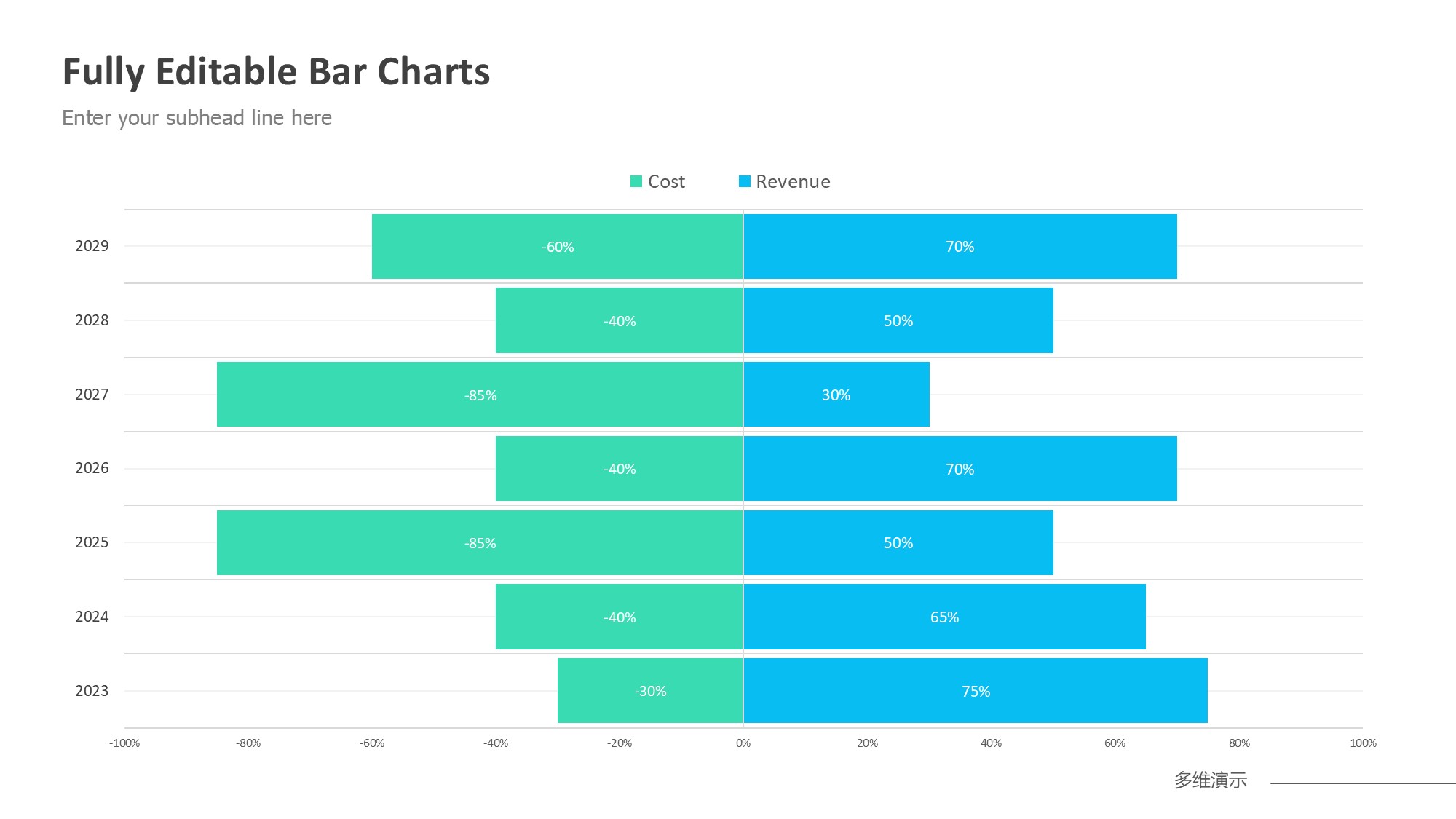Select the Cost legend label
The image size is (1456, 819).
[666, 182]
